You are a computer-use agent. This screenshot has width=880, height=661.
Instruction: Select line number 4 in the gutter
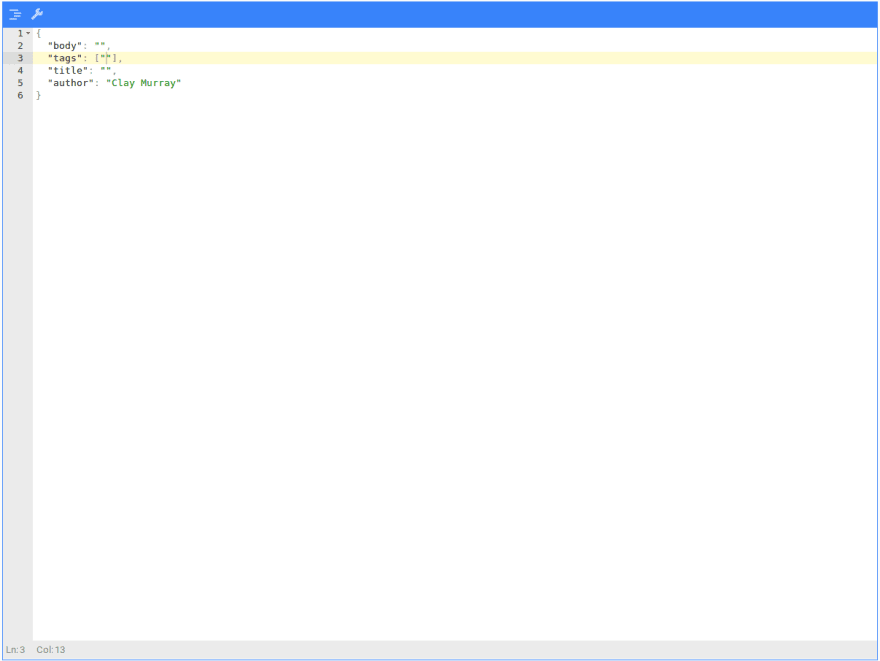(x=20, y=70)
